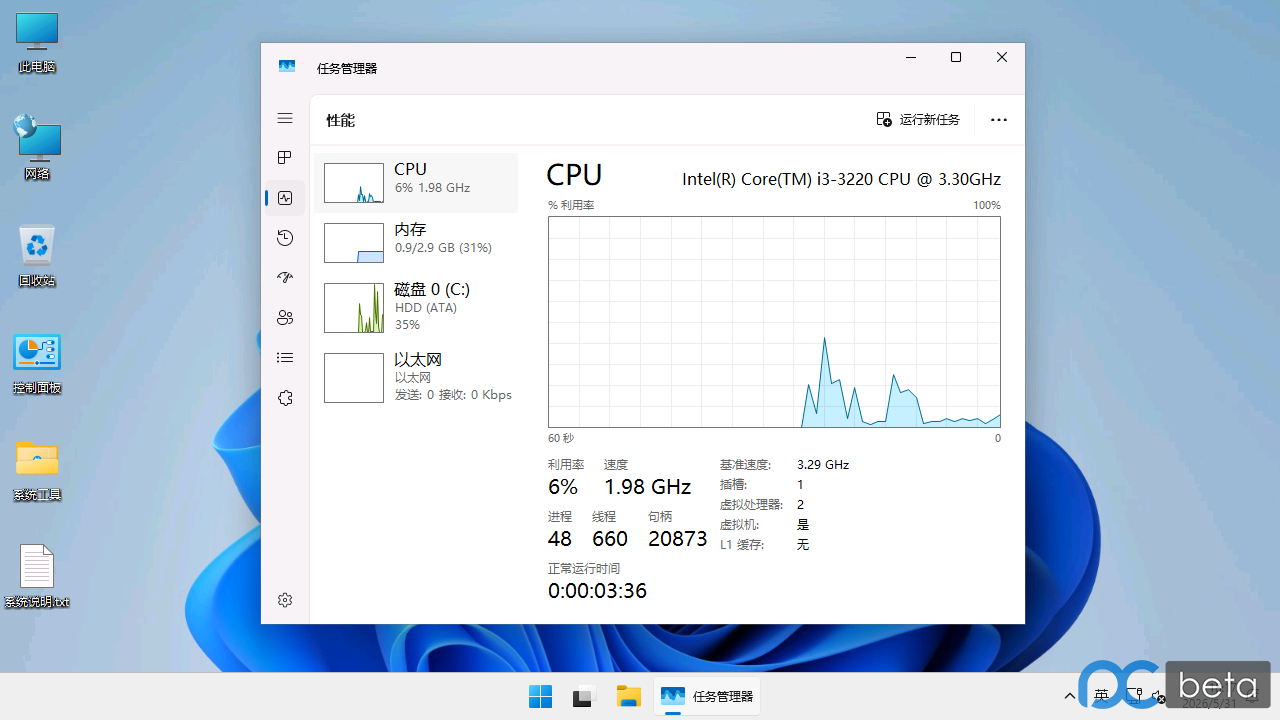Click the 性能 page heading
Image resolution: width=1280 pixels, height=720 pixels.
[340, 120]
